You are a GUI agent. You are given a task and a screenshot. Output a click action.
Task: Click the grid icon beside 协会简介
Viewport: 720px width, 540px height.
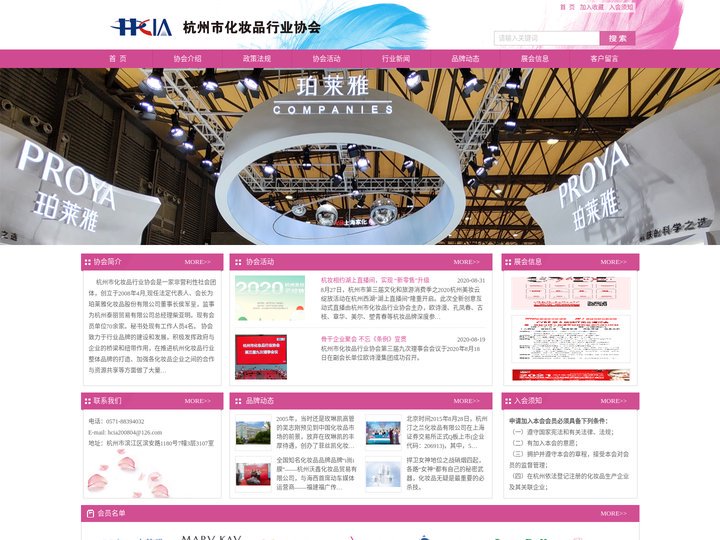tap(88, 262)
